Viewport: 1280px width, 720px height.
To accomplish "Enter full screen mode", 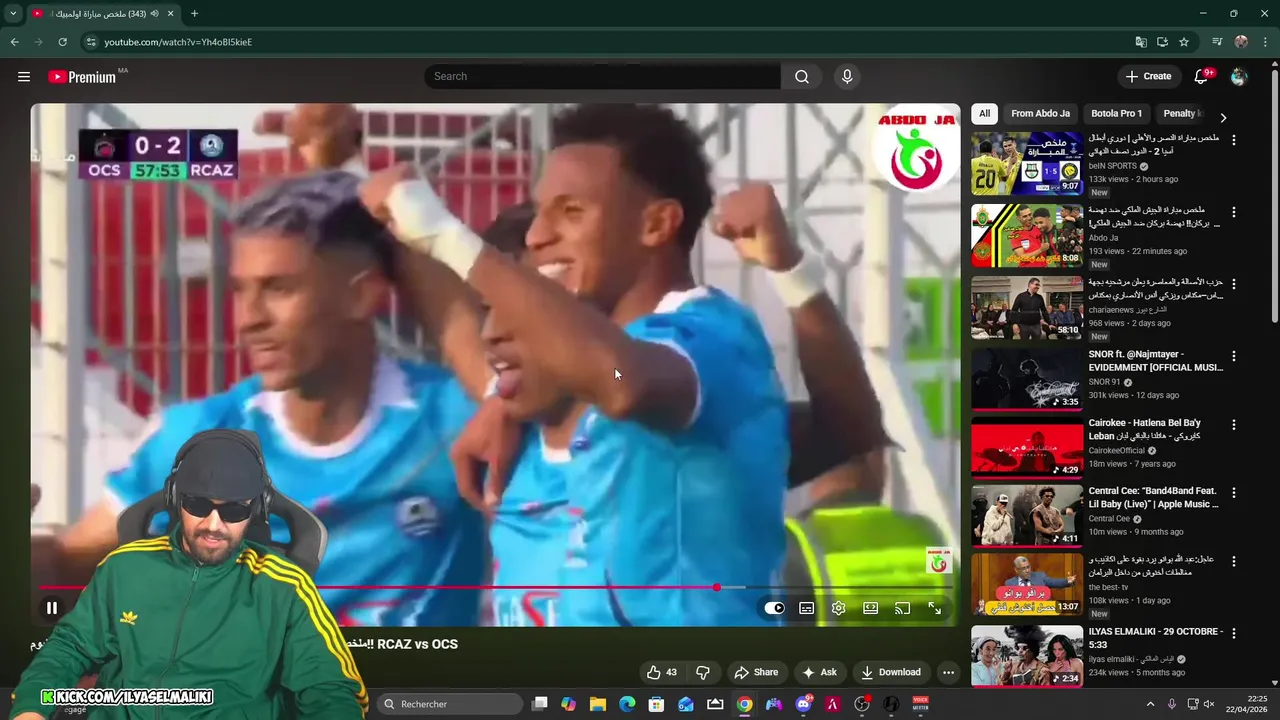I will [x=935, y=607].
